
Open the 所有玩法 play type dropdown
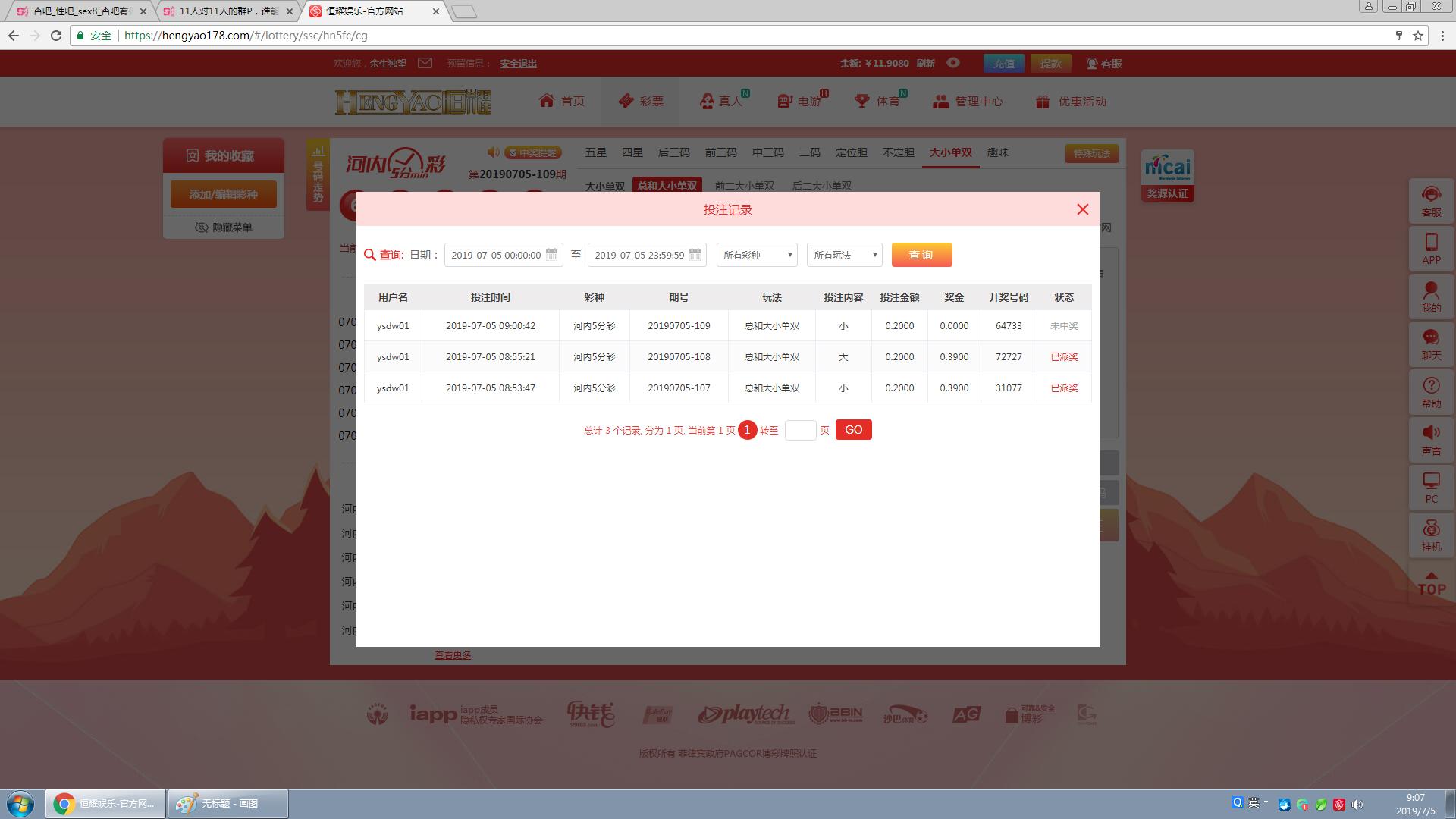point(843,255)
